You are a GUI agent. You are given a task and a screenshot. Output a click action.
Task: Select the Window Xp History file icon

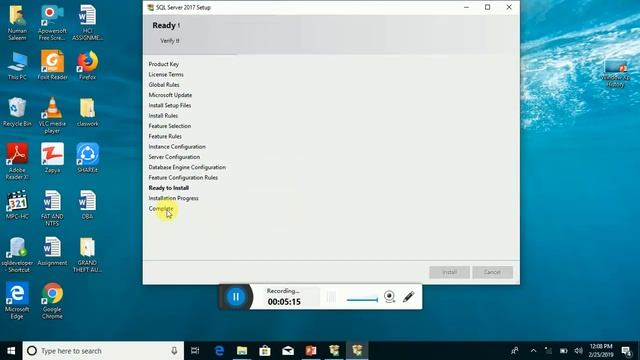pyautogui.click(x=616, y=73)
